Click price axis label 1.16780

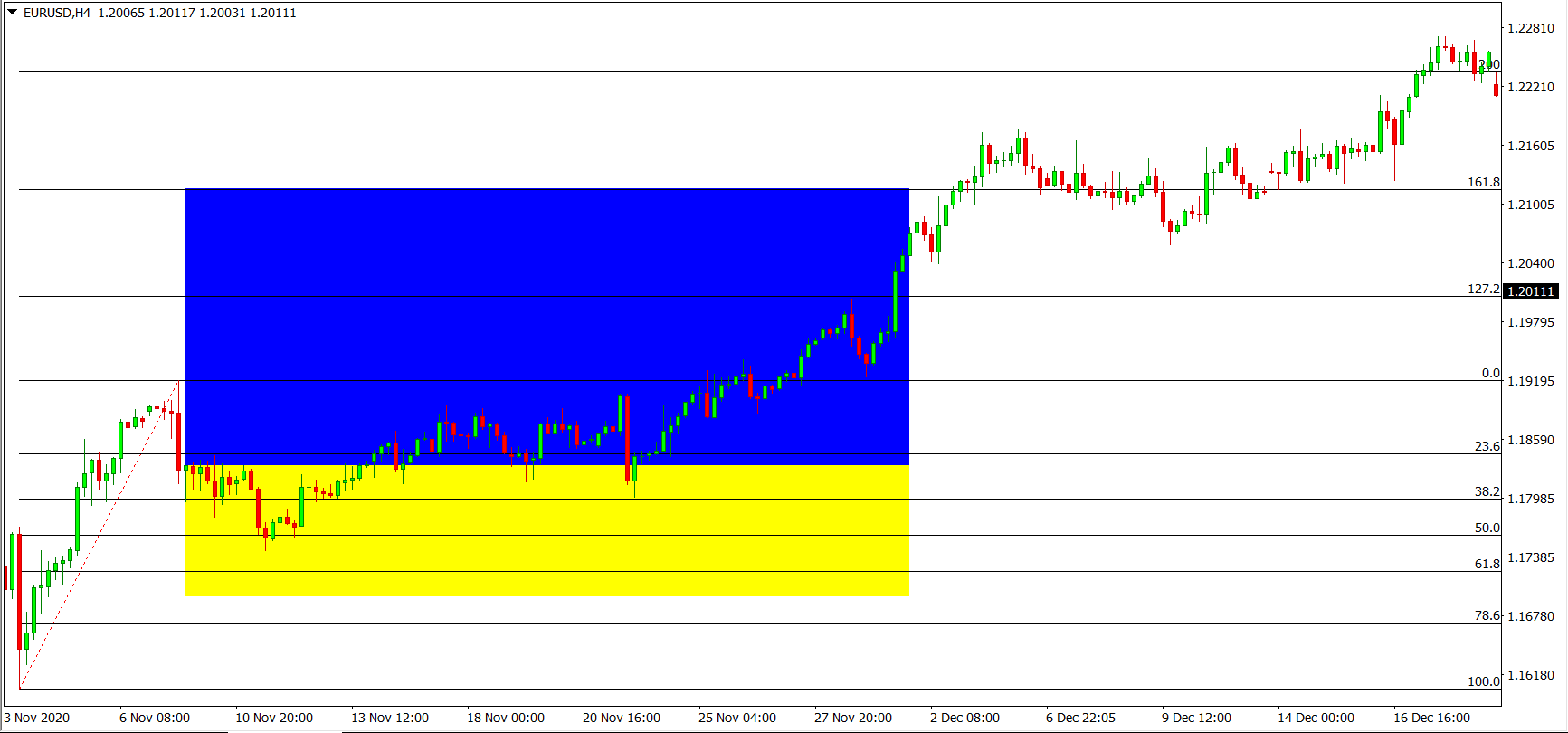(1530, 616)
